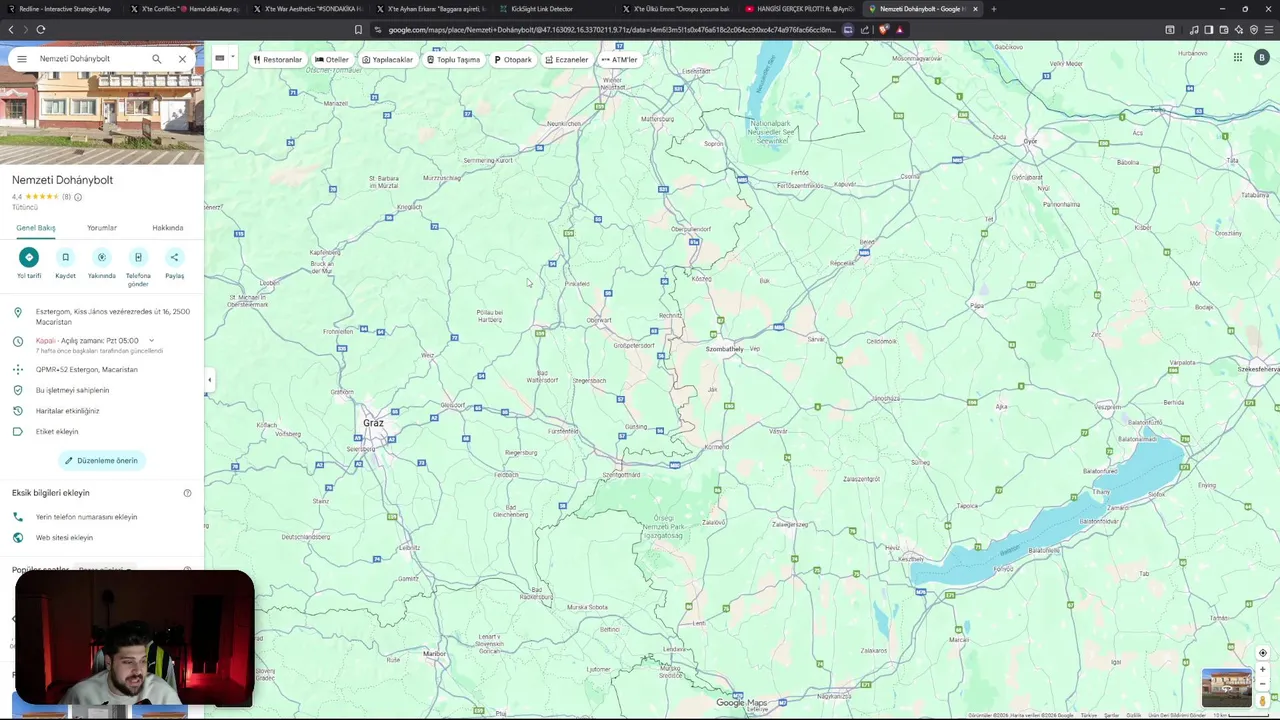This screenshot has height=720, width=1280.
Task: Reload the page
Action: (41, 30)
